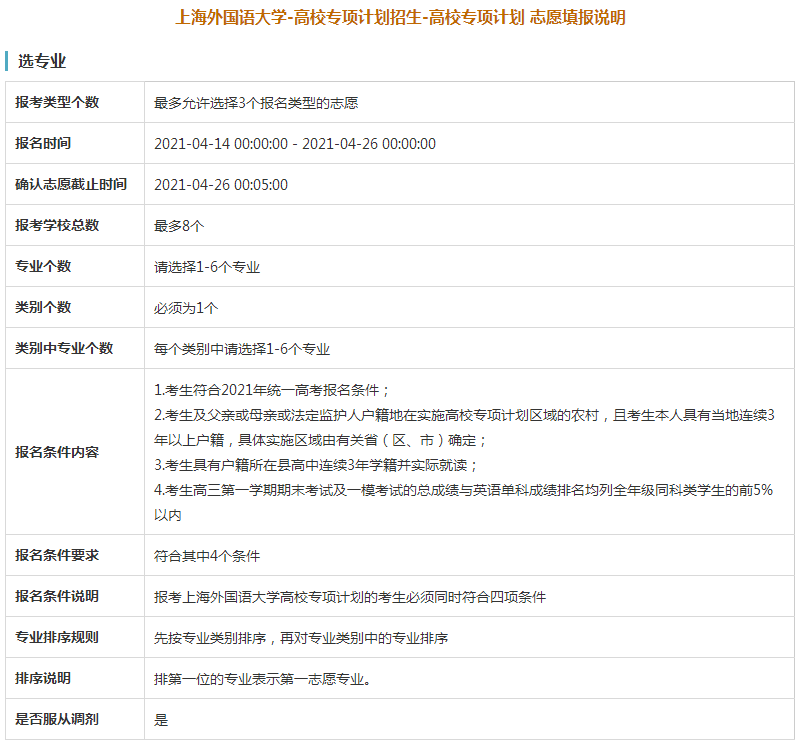This screenshot has height=743, width=801.
Task: Click condition 1 about 2021年统一高考报名条件
Action: coord(271,390)
